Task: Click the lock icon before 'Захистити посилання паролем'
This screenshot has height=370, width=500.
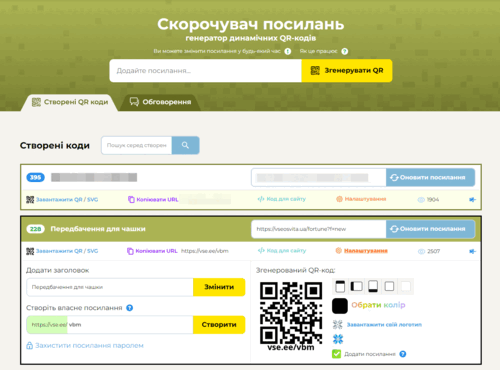Action: (x=30, y=345)
